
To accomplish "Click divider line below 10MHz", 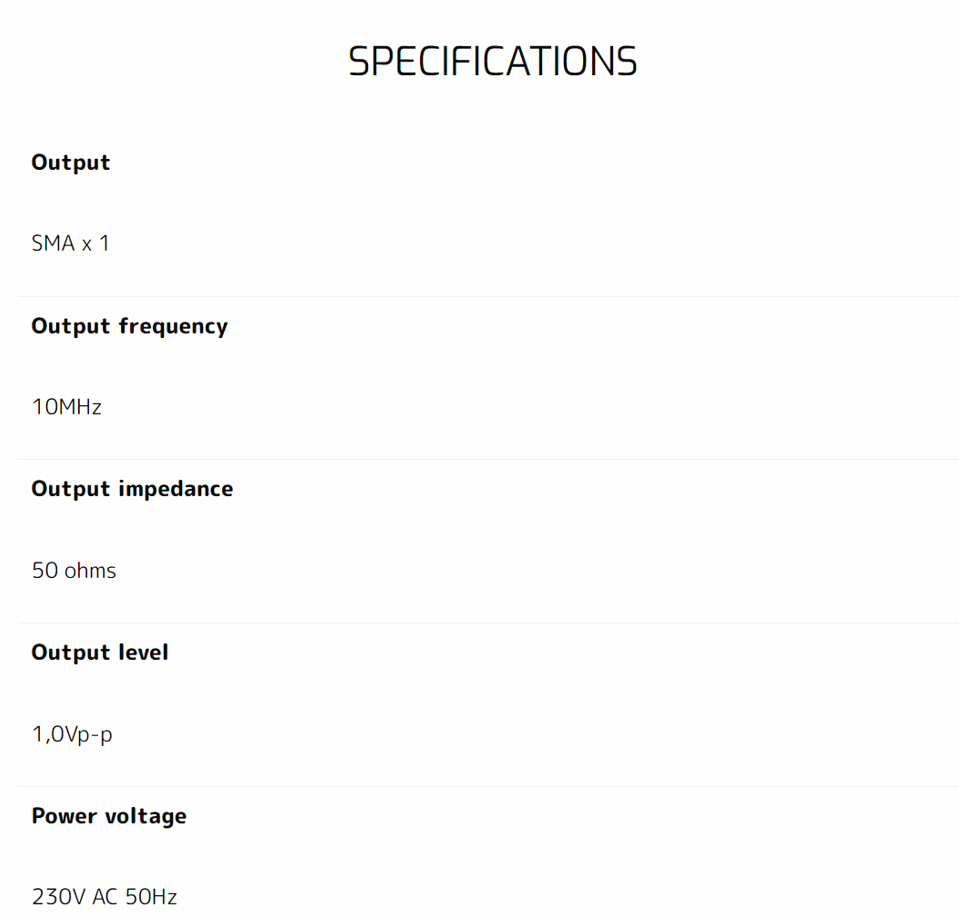I will coord(488,459).
